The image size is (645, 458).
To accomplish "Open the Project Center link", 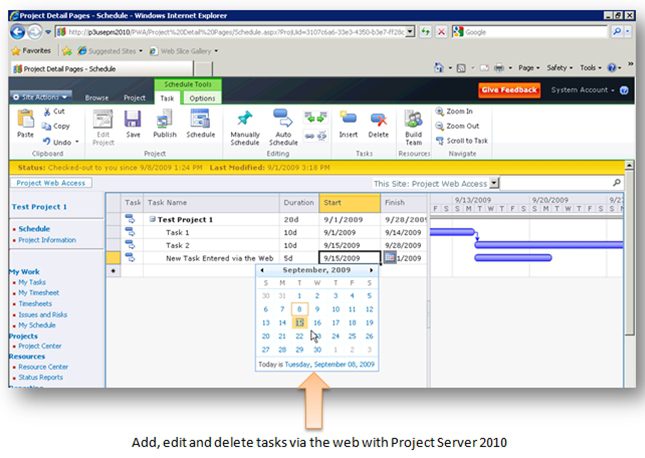I will pyautogui.click(x=39, y=346).
